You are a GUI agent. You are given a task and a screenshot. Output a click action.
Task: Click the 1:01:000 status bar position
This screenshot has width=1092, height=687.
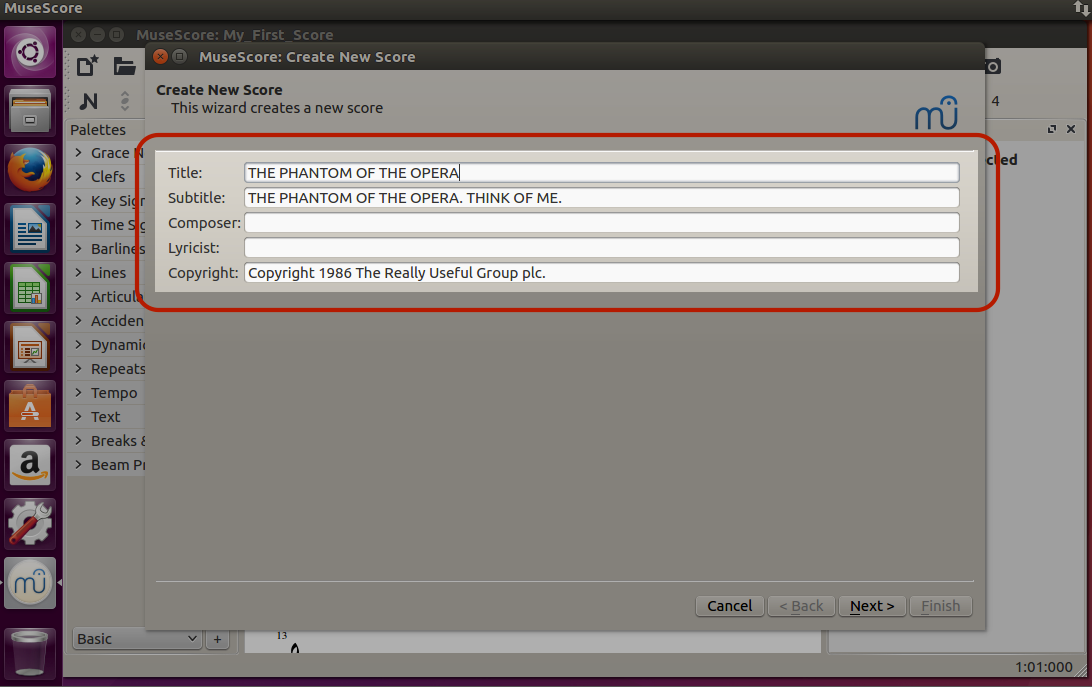coord(1043,667)
